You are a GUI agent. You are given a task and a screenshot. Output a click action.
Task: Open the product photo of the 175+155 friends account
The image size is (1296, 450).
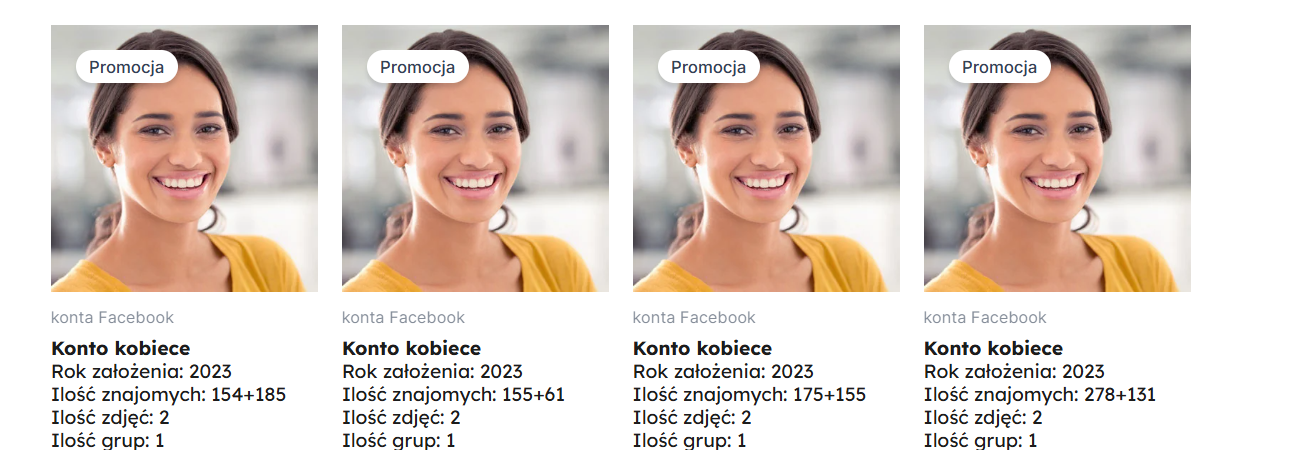766,158
